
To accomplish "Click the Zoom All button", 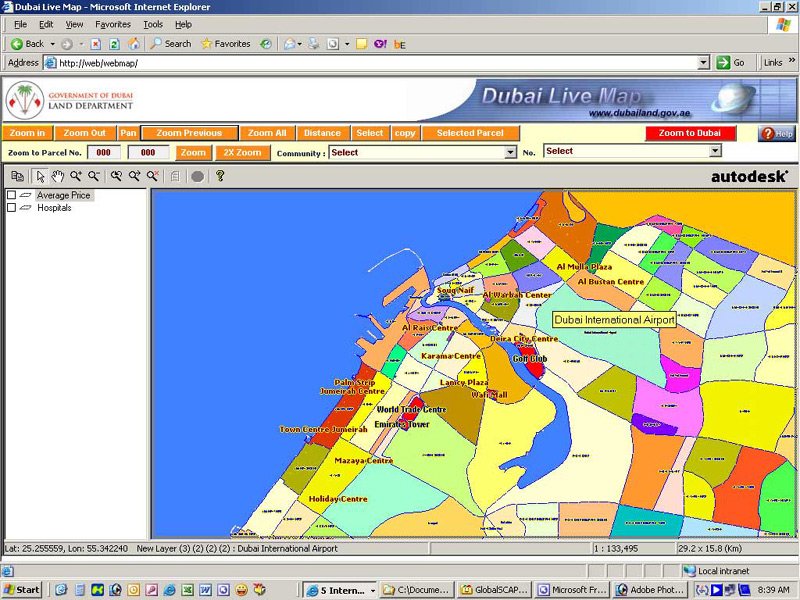I will point(267,133).
